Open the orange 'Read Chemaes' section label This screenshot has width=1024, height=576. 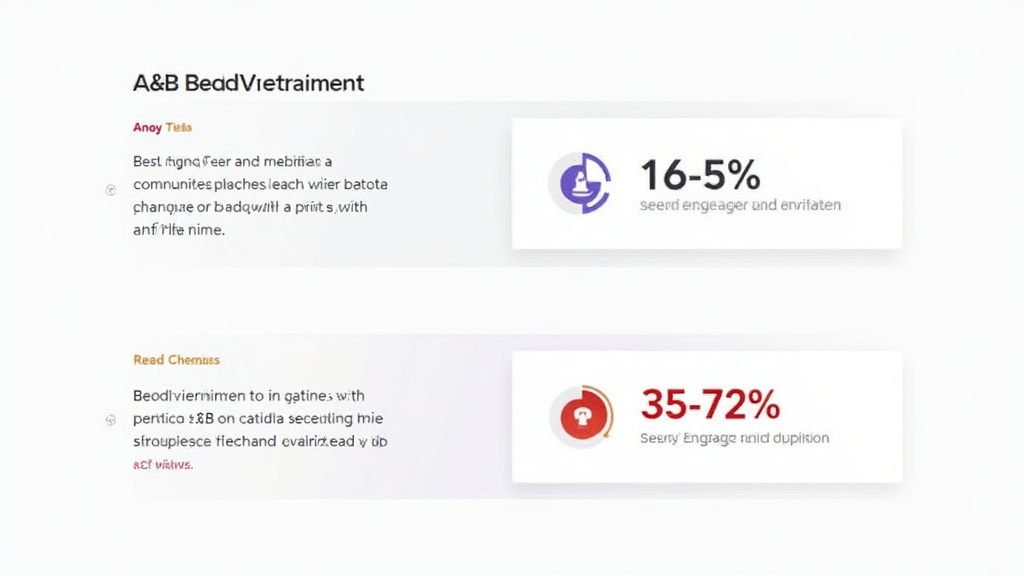(176, 360)
